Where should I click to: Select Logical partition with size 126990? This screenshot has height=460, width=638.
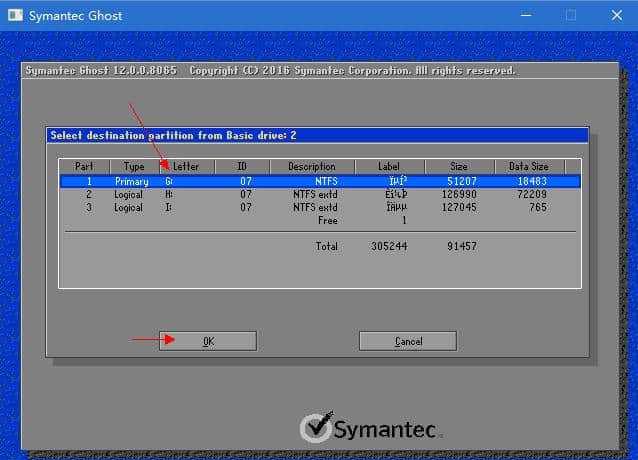pos(320,194)
